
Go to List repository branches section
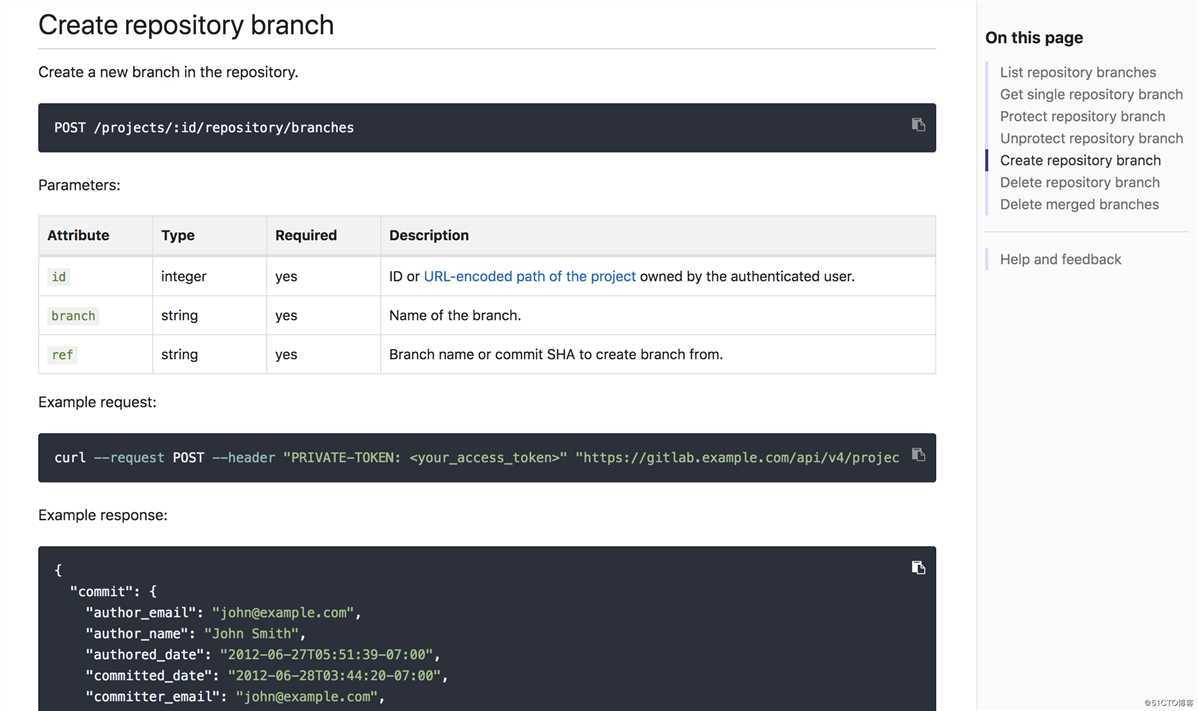coord(1078,73)
